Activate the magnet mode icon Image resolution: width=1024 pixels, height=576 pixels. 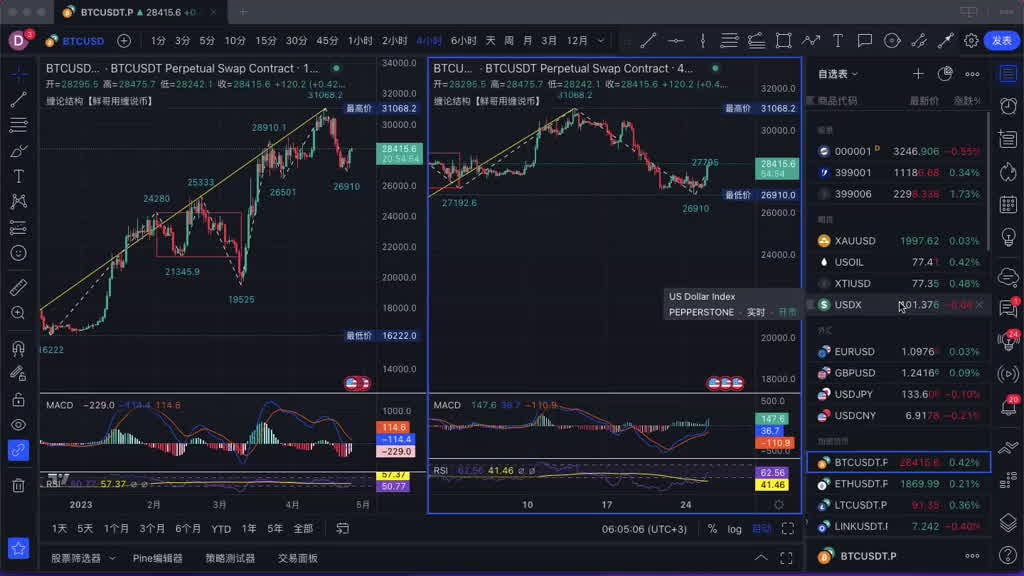(18, 348)
